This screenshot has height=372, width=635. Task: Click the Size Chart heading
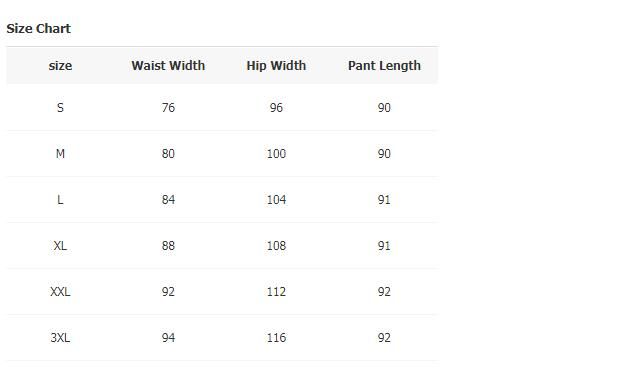pos(38,28)
